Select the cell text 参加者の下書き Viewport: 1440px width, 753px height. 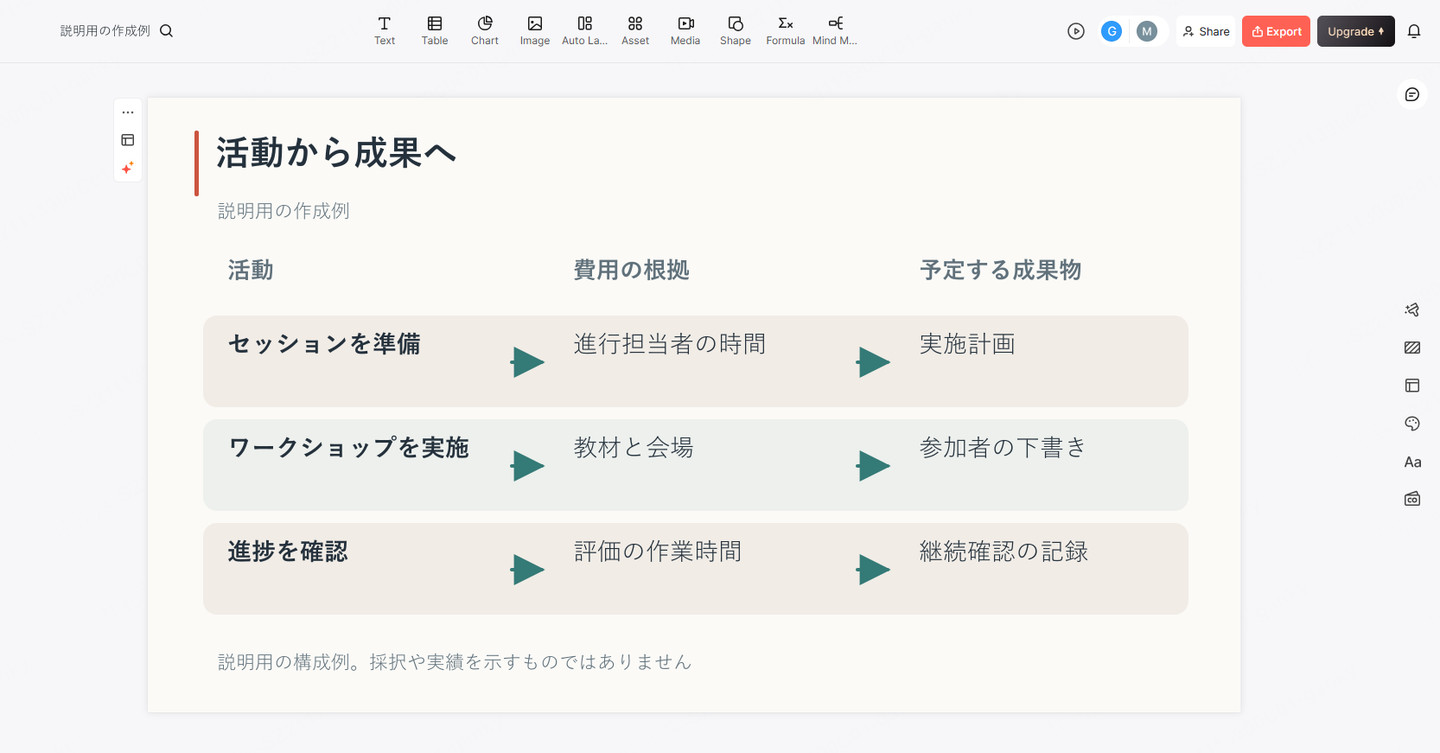(1003, 448)
